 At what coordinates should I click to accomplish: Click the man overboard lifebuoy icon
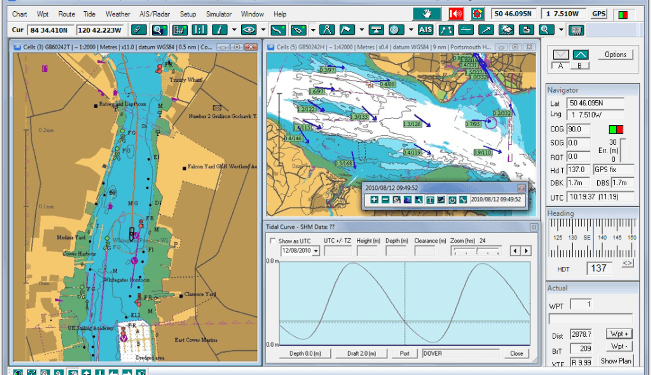[x=477, y=14]
